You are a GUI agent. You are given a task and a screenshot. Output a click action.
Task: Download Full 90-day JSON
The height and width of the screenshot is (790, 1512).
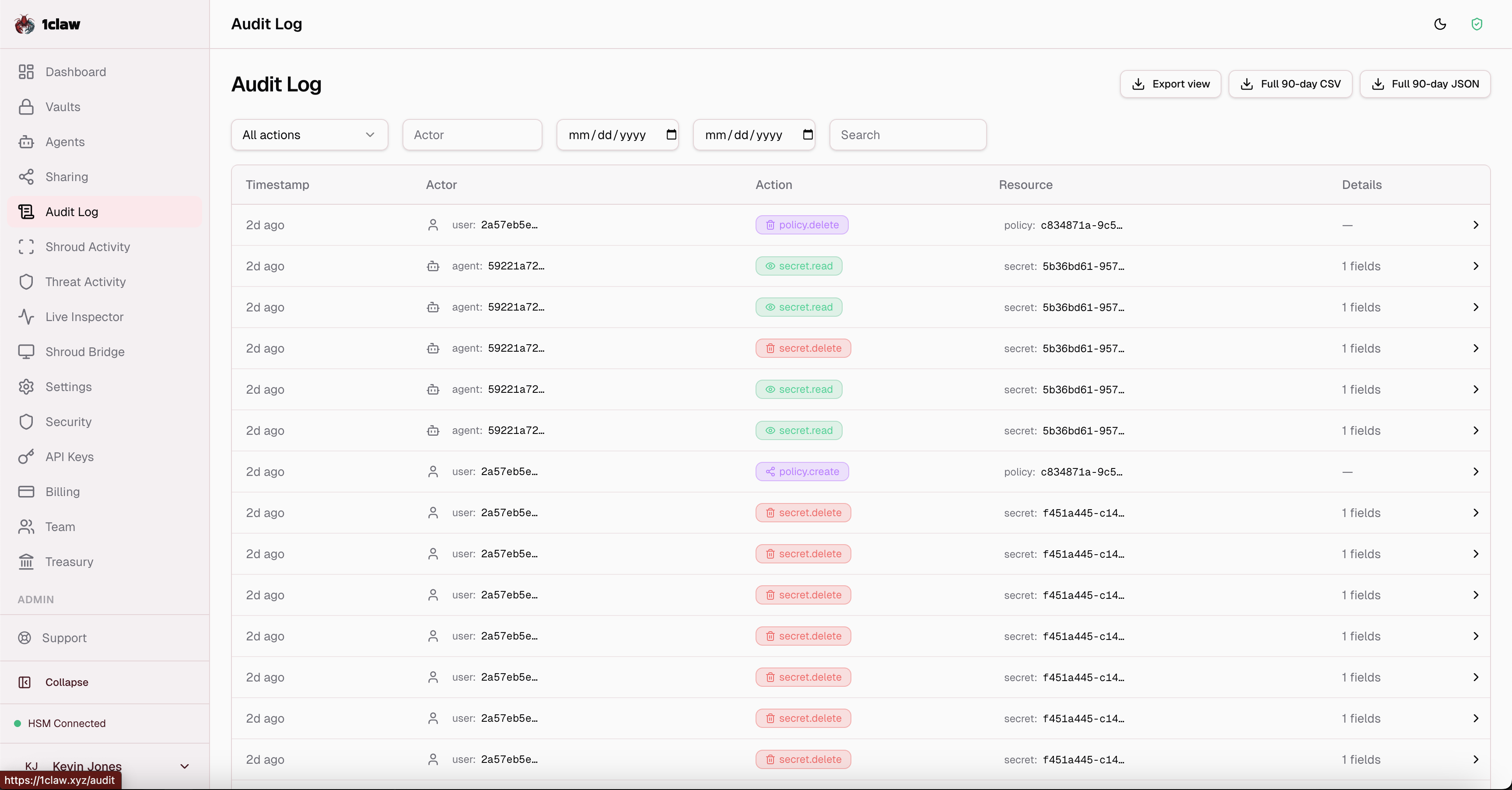[x=1424, y=84]
